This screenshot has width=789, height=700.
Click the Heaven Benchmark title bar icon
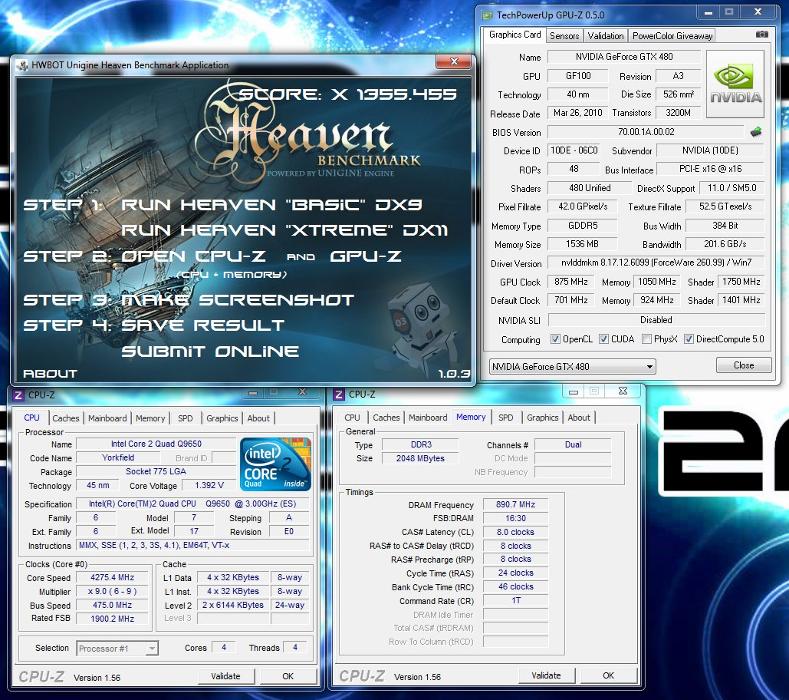click(22, 65)
